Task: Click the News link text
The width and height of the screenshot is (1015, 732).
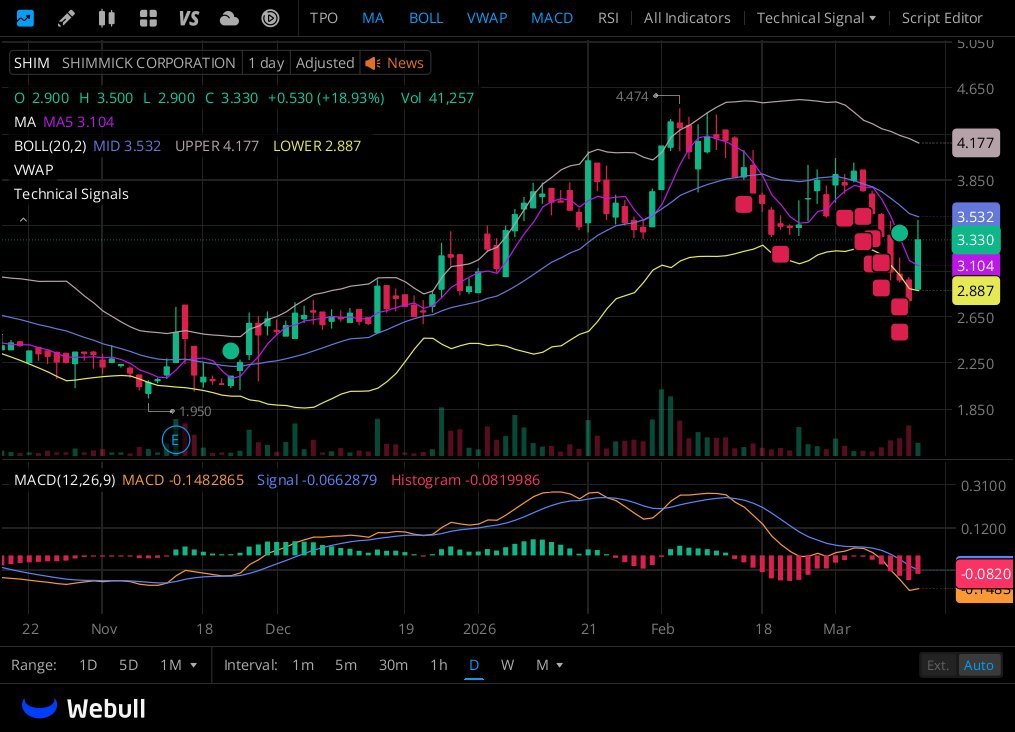Action: (405, 63)
